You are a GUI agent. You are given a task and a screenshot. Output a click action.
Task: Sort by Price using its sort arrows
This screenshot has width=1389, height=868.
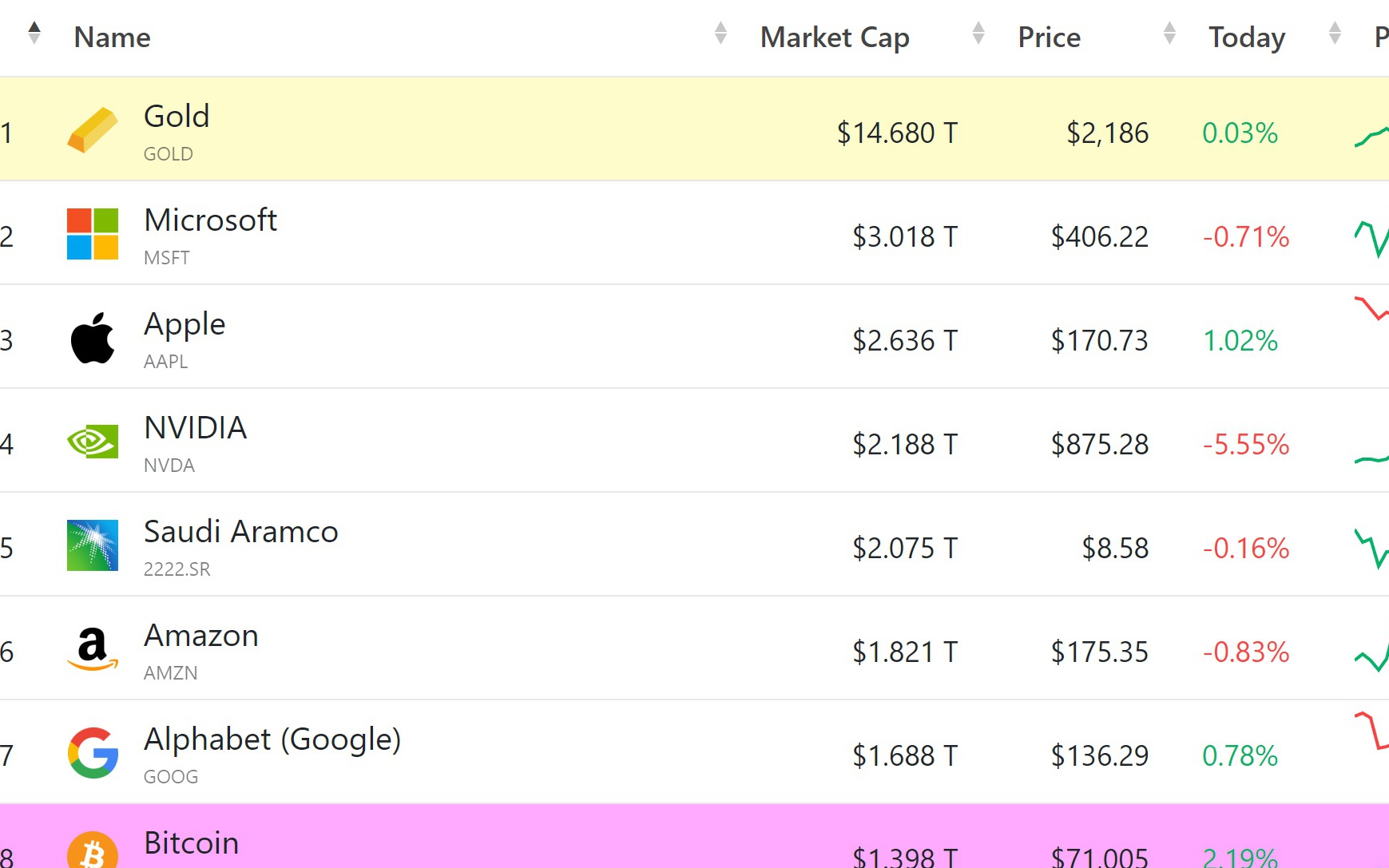1170,33
